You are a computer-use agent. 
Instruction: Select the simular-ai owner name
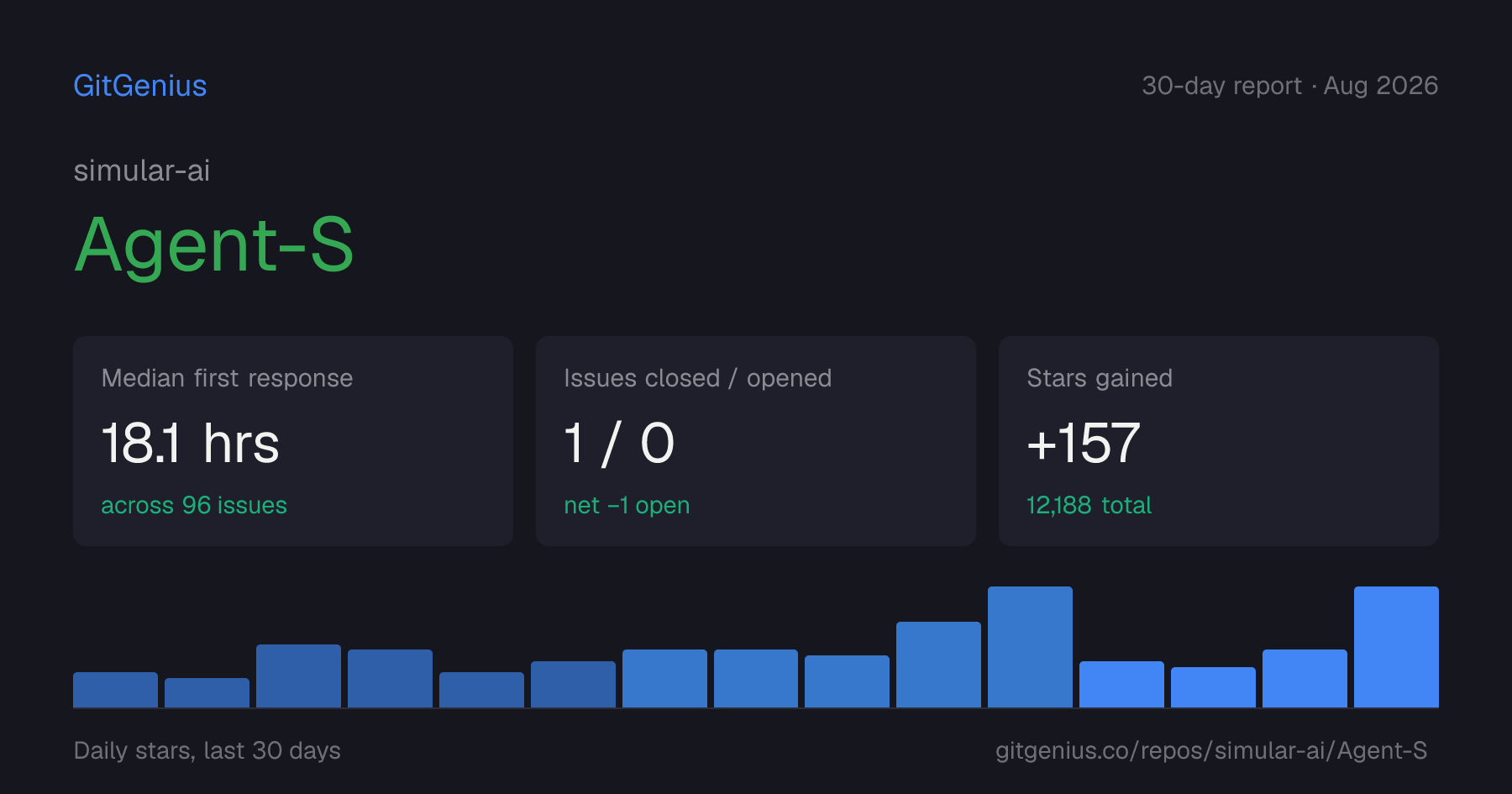click(x=142, y=171)
